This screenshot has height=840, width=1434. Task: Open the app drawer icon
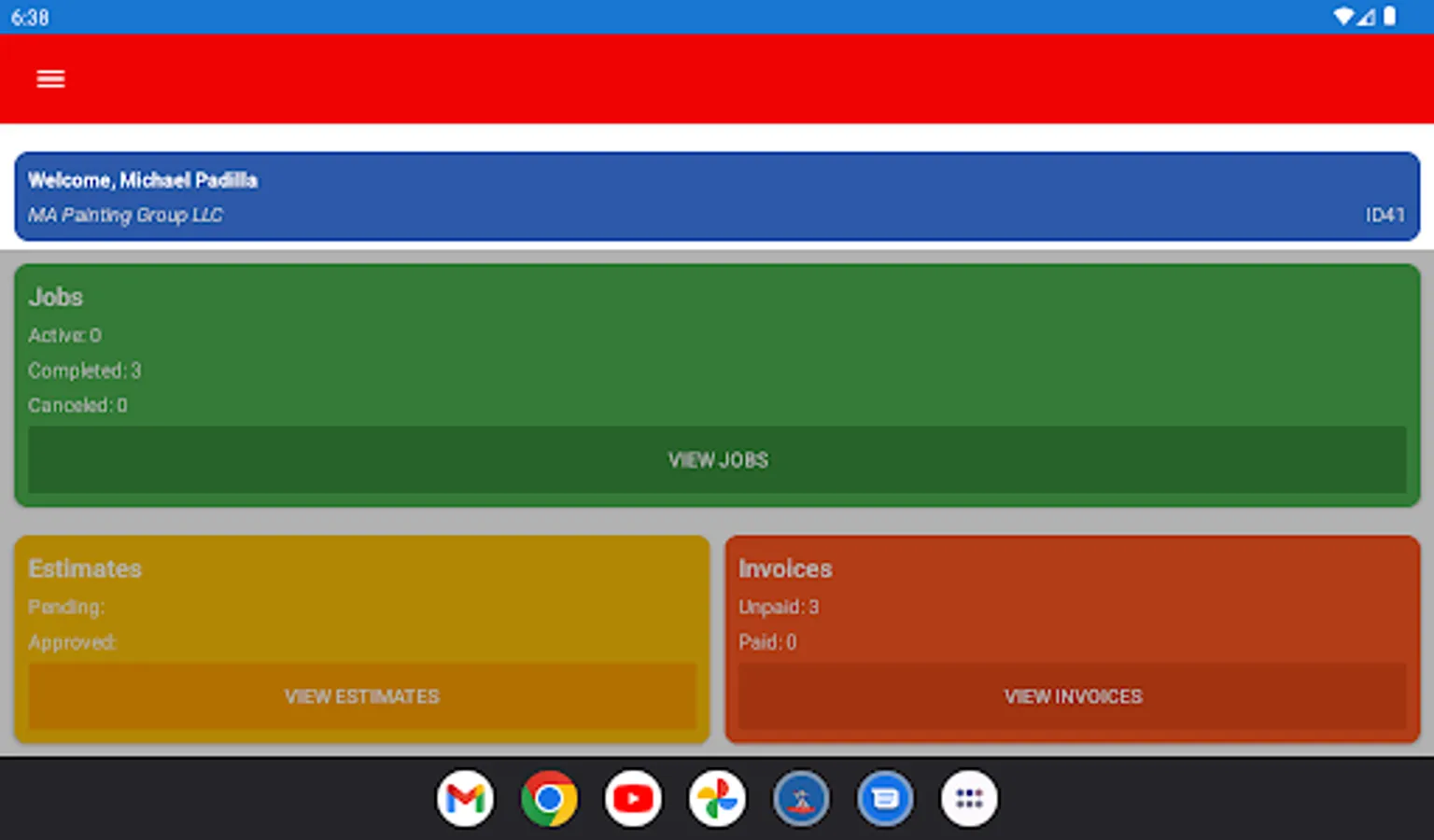coord(969,798)
